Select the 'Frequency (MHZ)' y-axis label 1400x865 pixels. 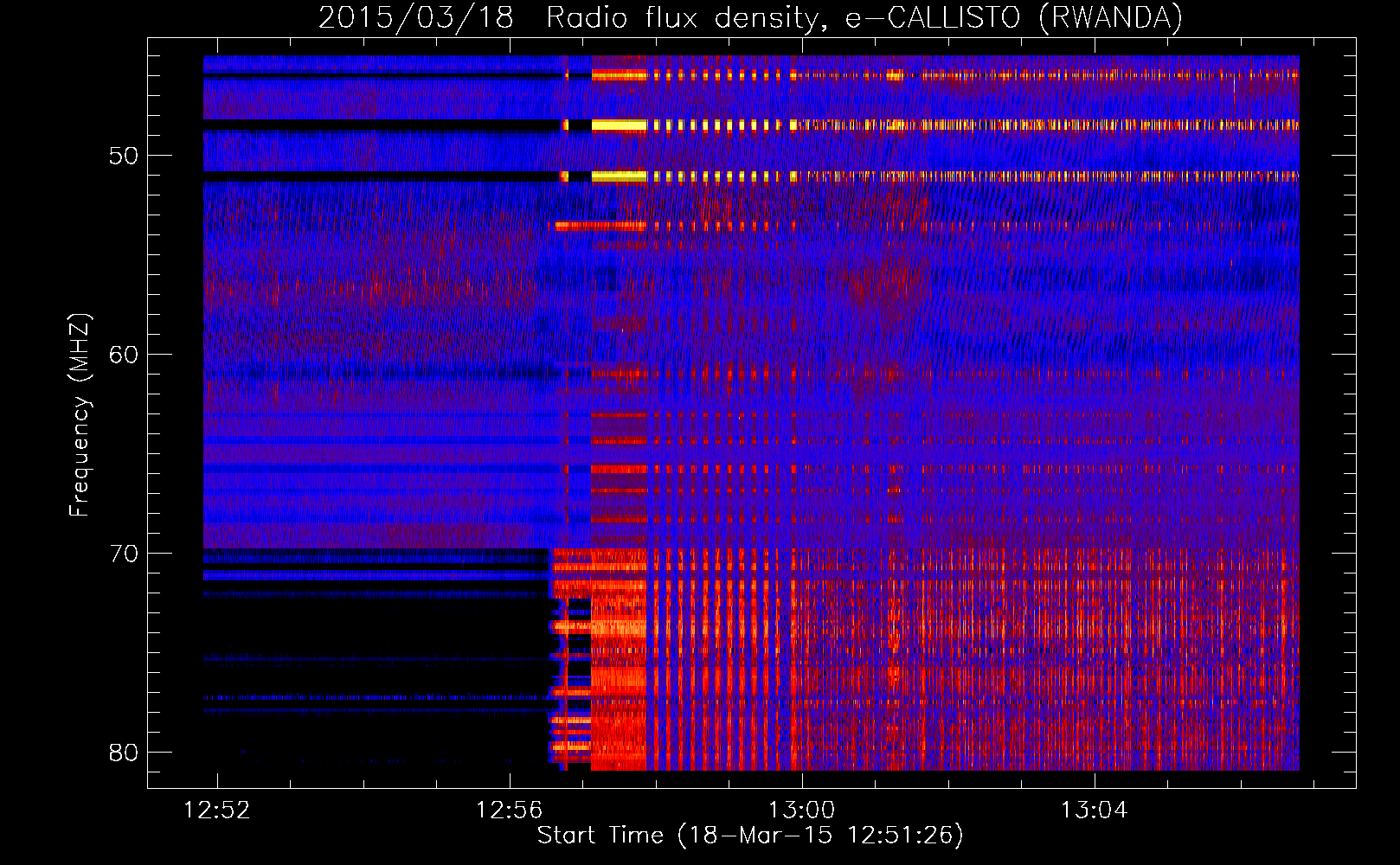point(80,415)
